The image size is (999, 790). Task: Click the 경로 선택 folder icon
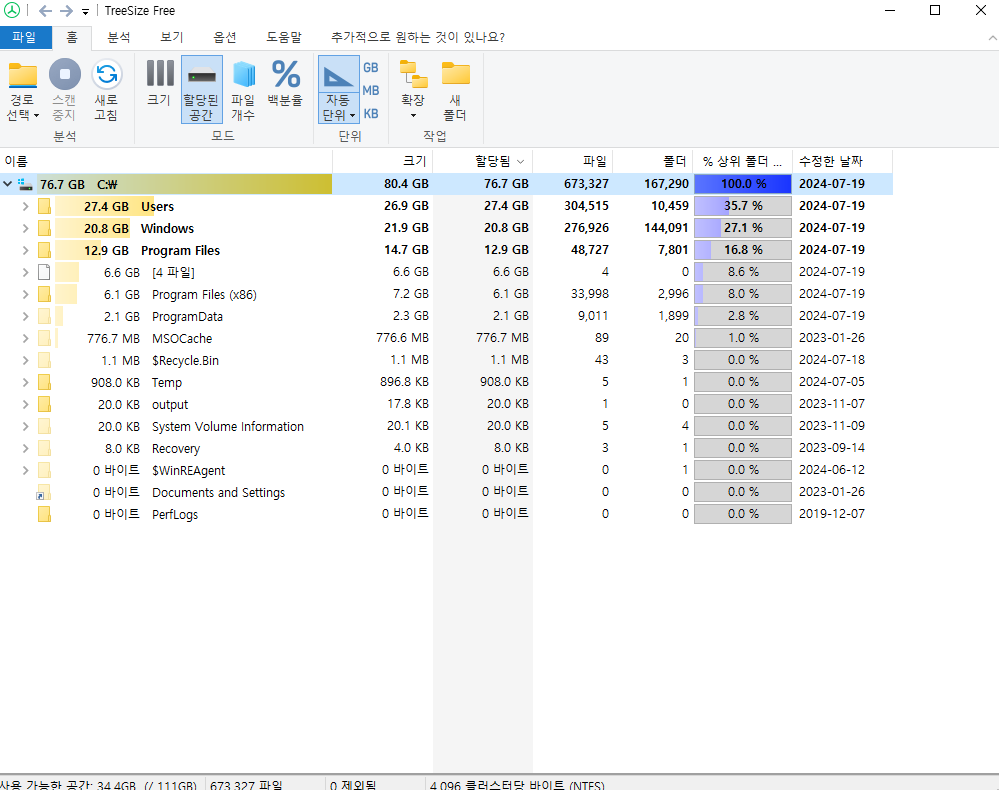[22, 75]
